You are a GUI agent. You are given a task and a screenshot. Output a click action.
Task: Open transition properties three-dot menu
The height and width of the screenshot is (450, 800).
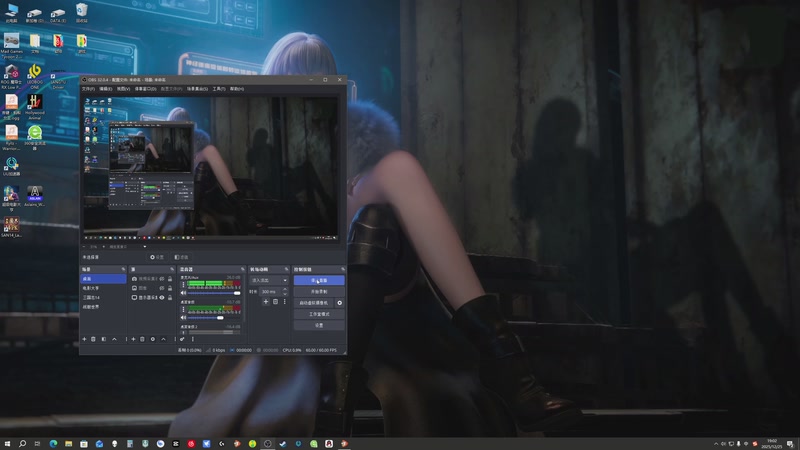click(285, 302)
